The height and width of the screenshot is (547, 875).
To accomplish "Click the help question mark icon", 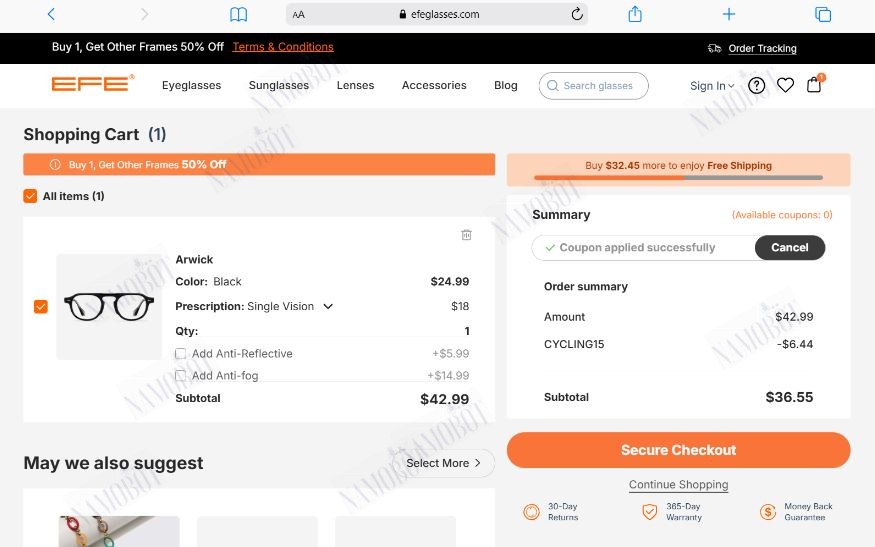I will pyautogui.click(x=756, y=85).
